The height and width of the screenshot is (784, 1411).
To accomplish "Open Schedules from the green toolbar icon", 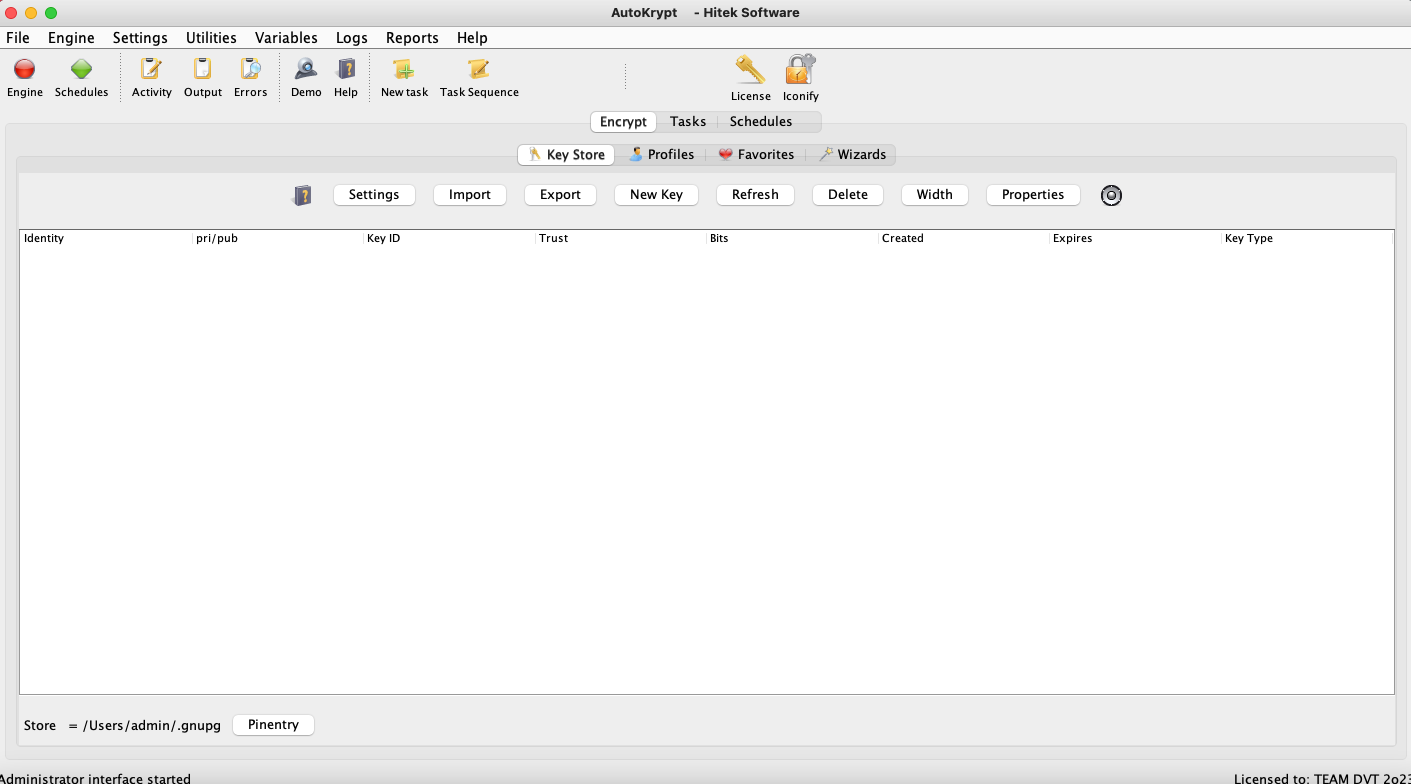I will [x=81, y=70].
